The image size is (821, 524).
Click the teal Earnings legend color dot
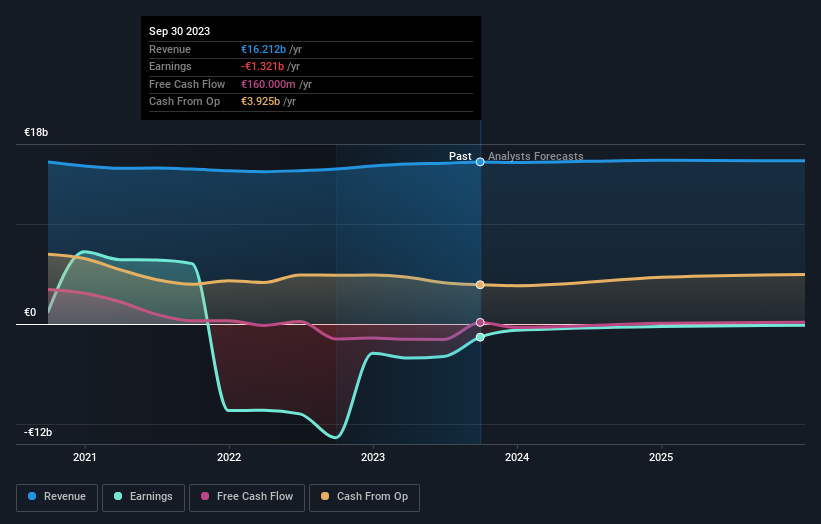118,496
